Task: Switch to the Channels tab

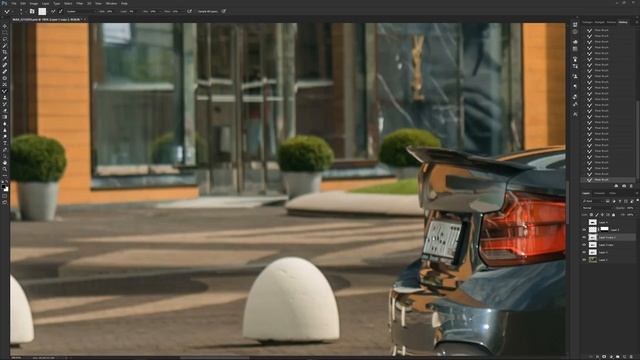Action: pyautogui.click(x=600, y=193)
